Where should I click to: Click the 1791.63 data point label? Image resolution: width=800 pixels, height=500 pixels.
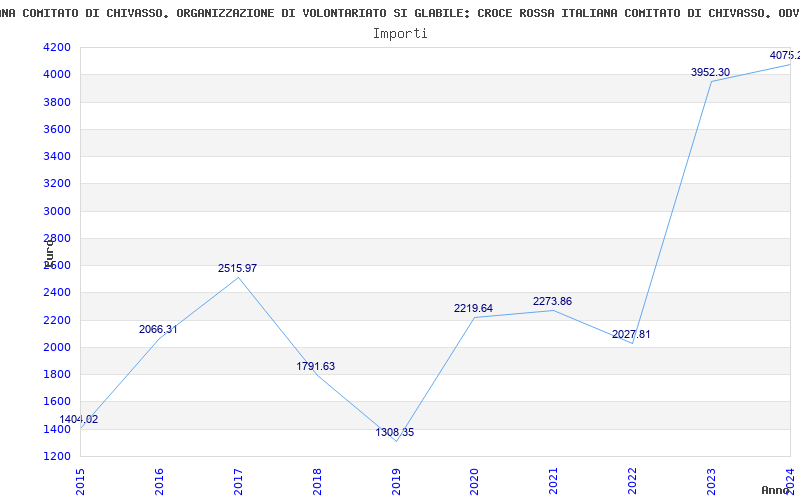[x=316, y=366]
